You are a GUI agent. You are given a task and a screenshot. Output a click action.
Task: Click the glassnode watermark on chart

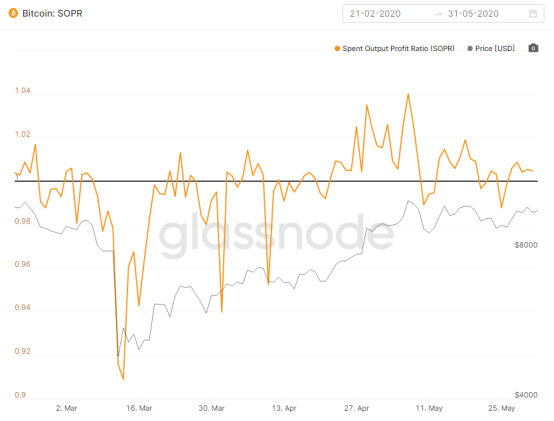(276, 235)
